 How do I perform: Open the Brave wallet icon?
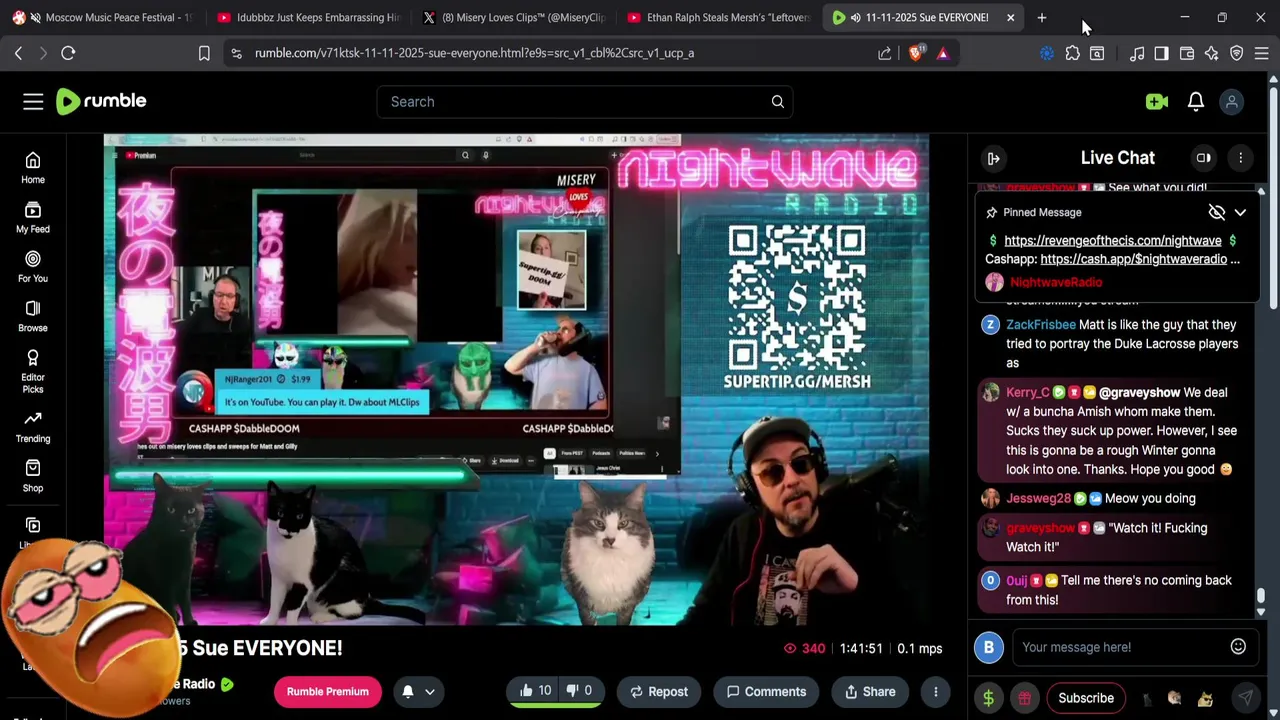click(1187, 53)
